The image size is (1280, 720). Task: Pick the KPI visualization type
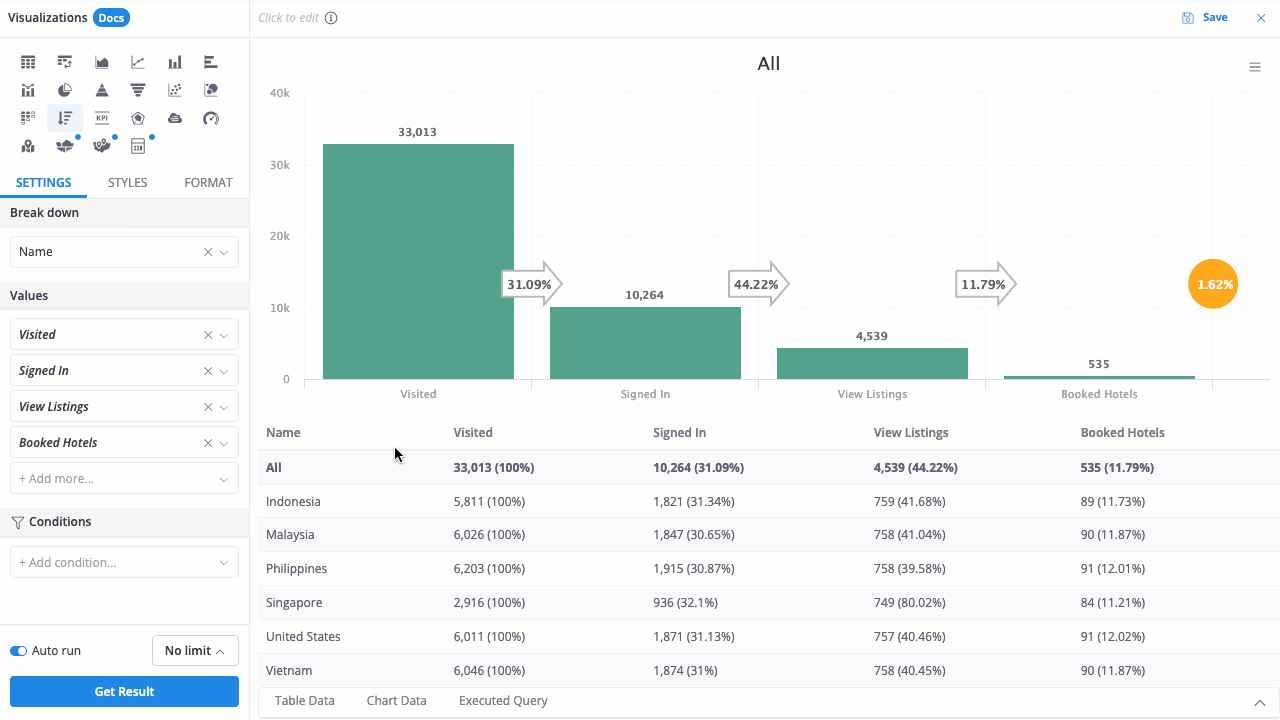click(102, 118)
